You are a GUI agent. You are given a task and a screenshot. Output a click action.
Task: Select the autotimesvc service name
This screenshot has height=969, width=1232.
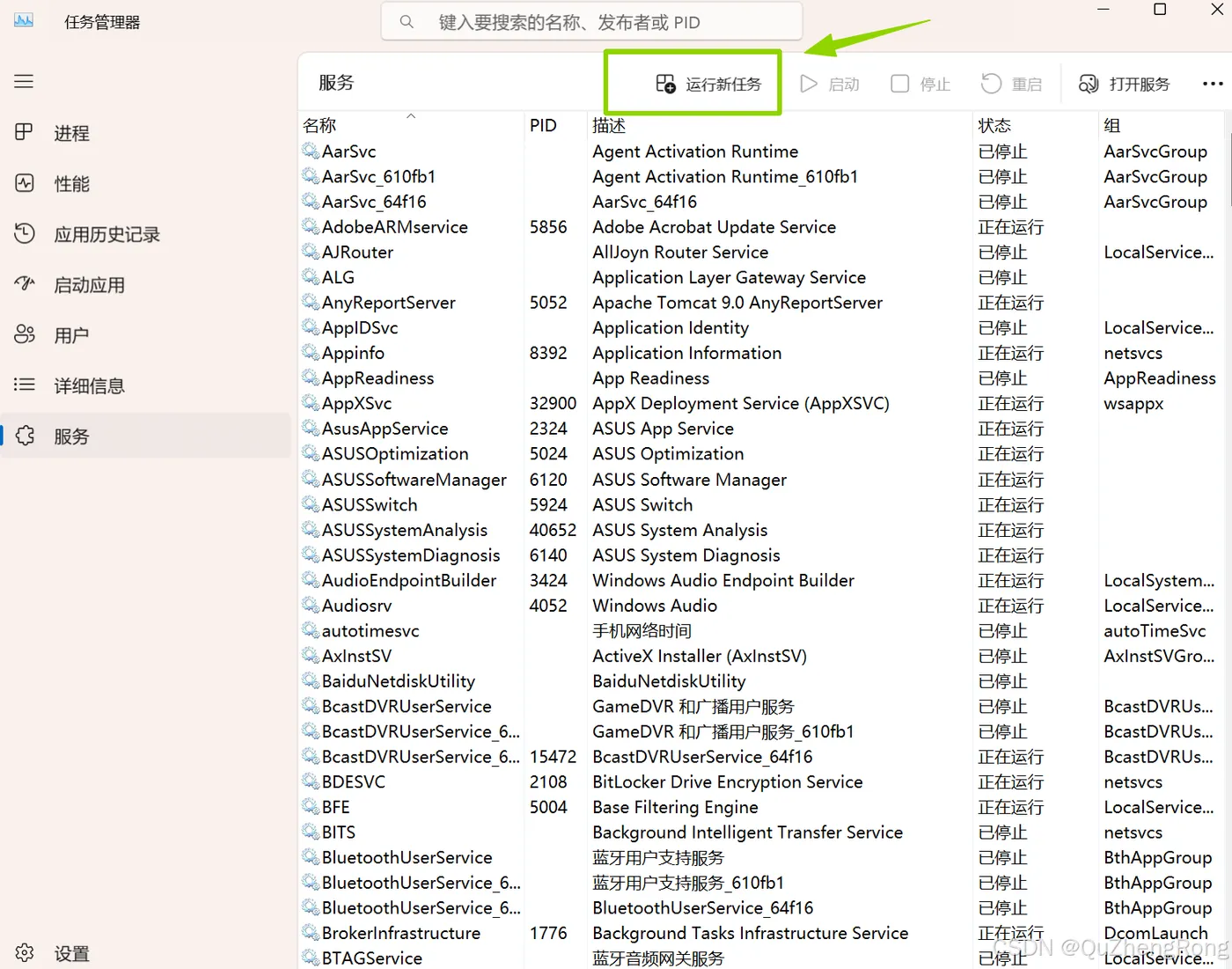(x=370, y=631)
